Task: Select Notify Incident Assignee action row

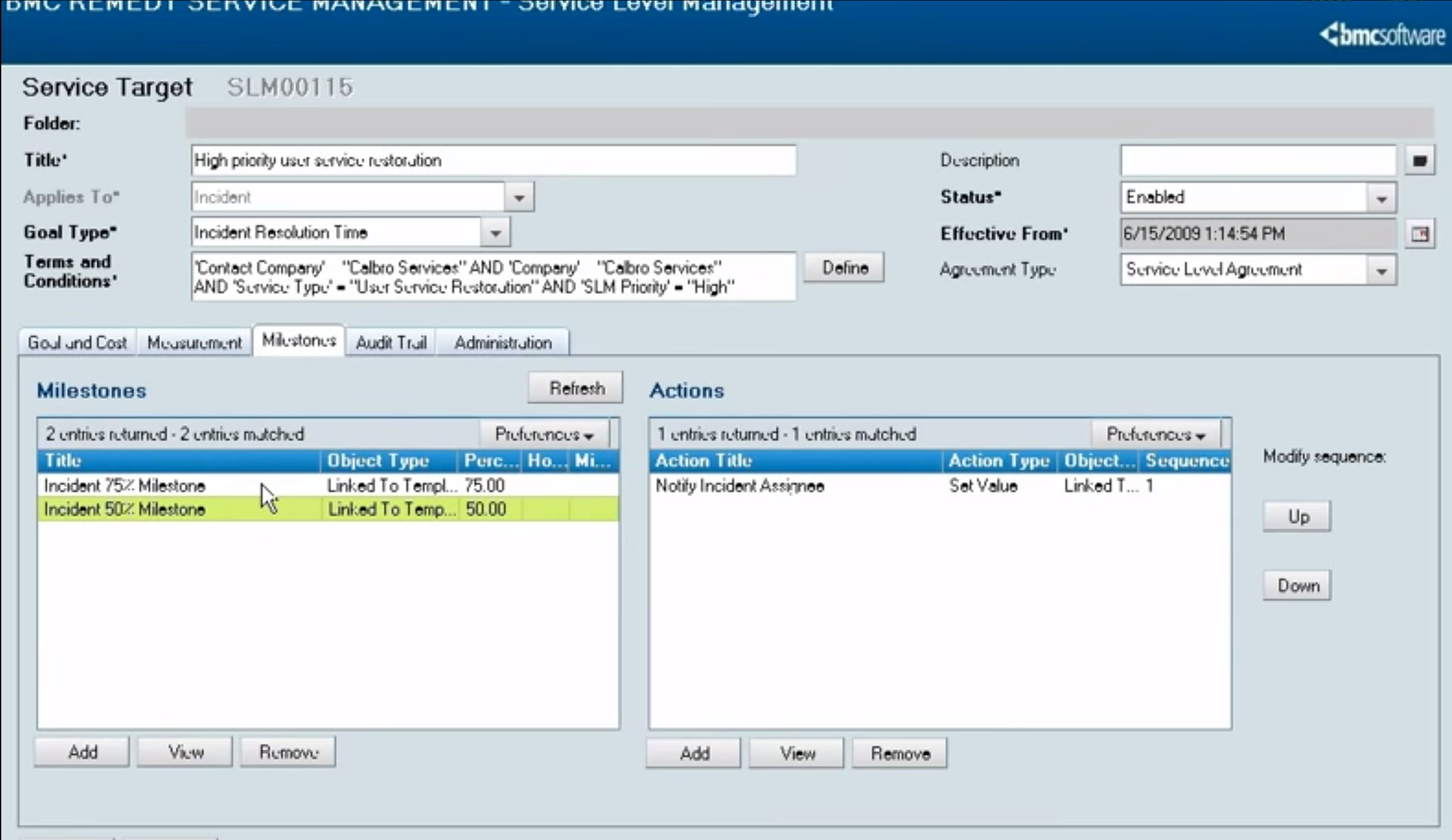Action: coord(798,486)
